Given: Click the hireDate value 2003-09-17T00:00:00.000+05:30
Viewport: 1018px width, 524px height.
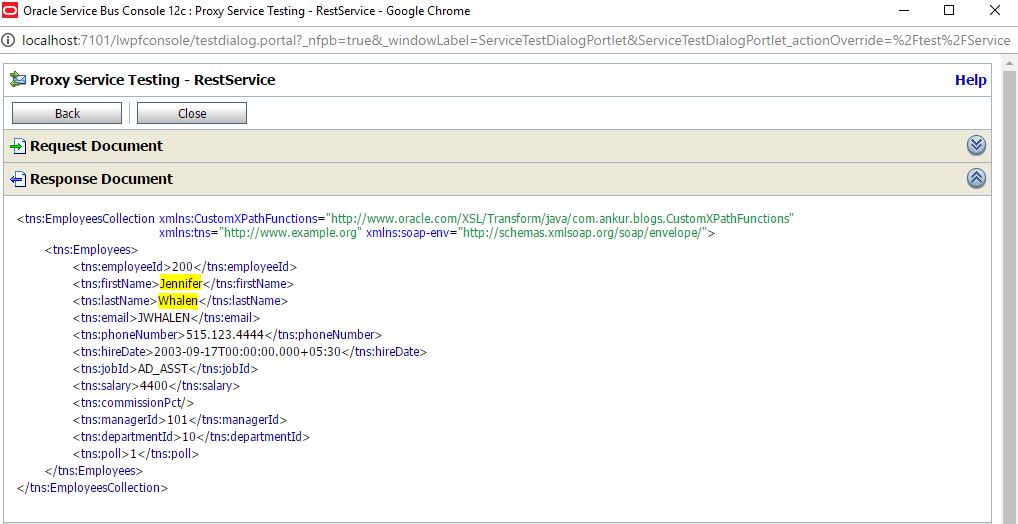Looking at the screenshot, I should point(248,352).
